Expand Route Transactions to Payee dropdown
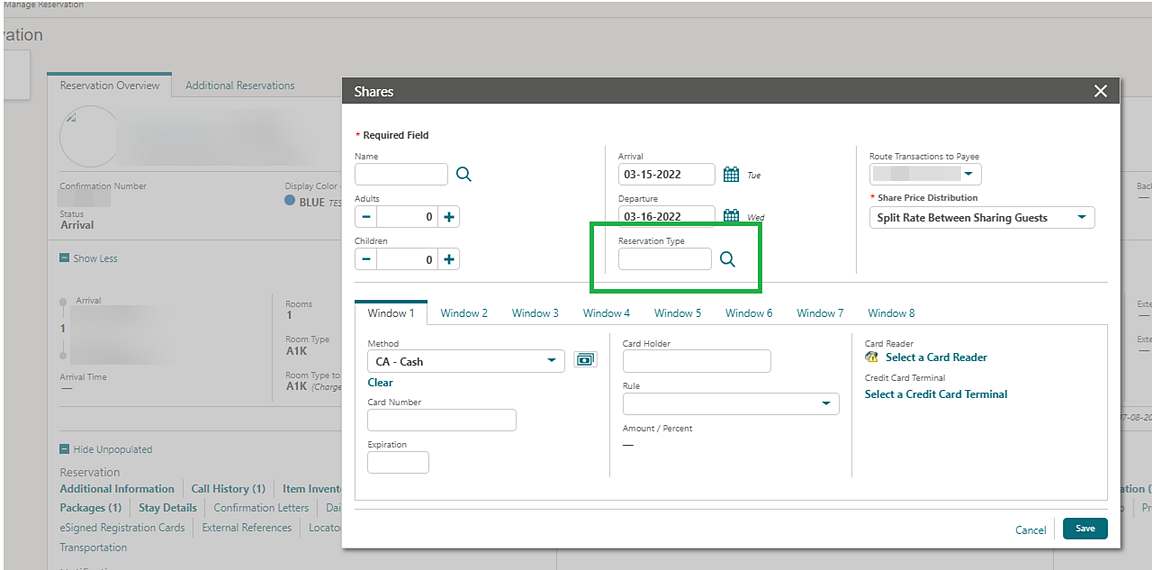The image size is (1152, 570). pyautogui.click(x=968, y=174)
